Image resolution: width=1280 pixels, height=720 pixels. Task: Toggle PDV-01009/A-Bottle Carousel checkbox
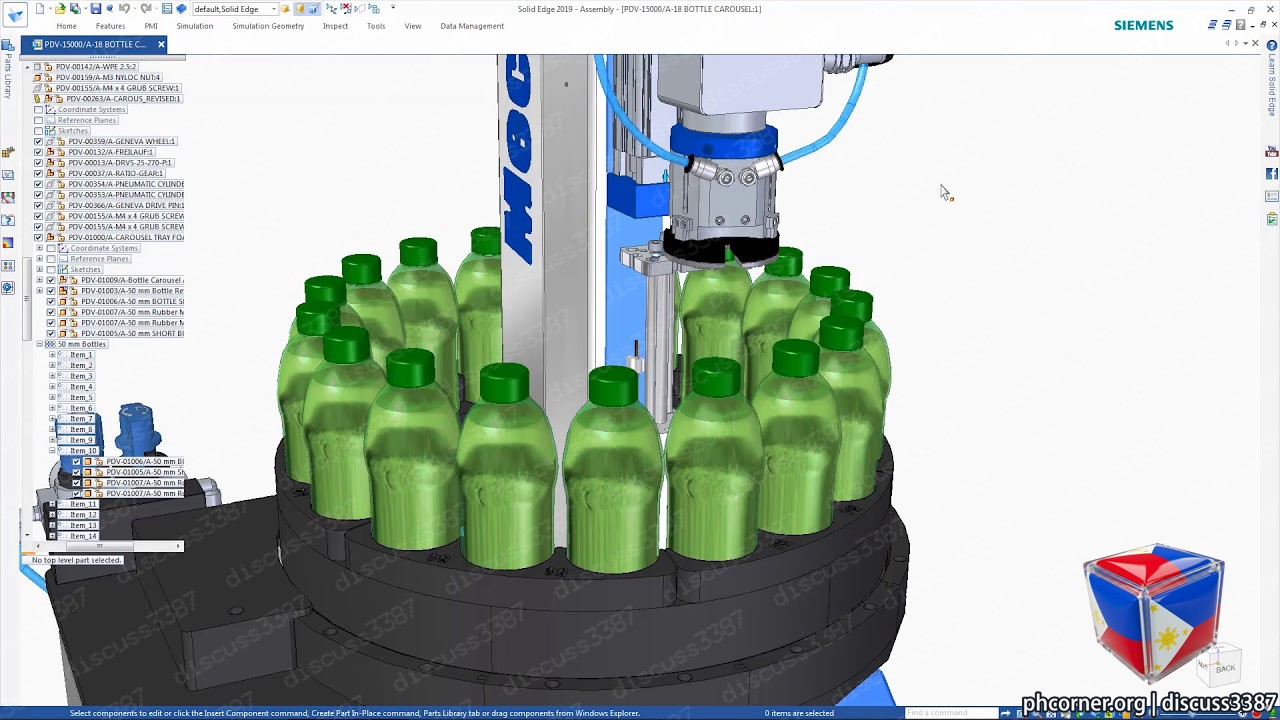click(x=51, y=281)
